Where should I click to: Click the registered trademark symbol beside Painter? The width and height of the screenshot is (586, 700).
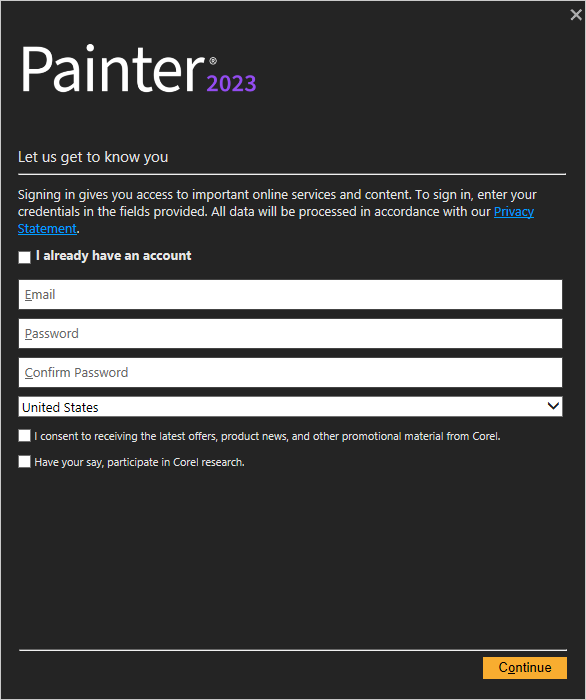point(213,61)
